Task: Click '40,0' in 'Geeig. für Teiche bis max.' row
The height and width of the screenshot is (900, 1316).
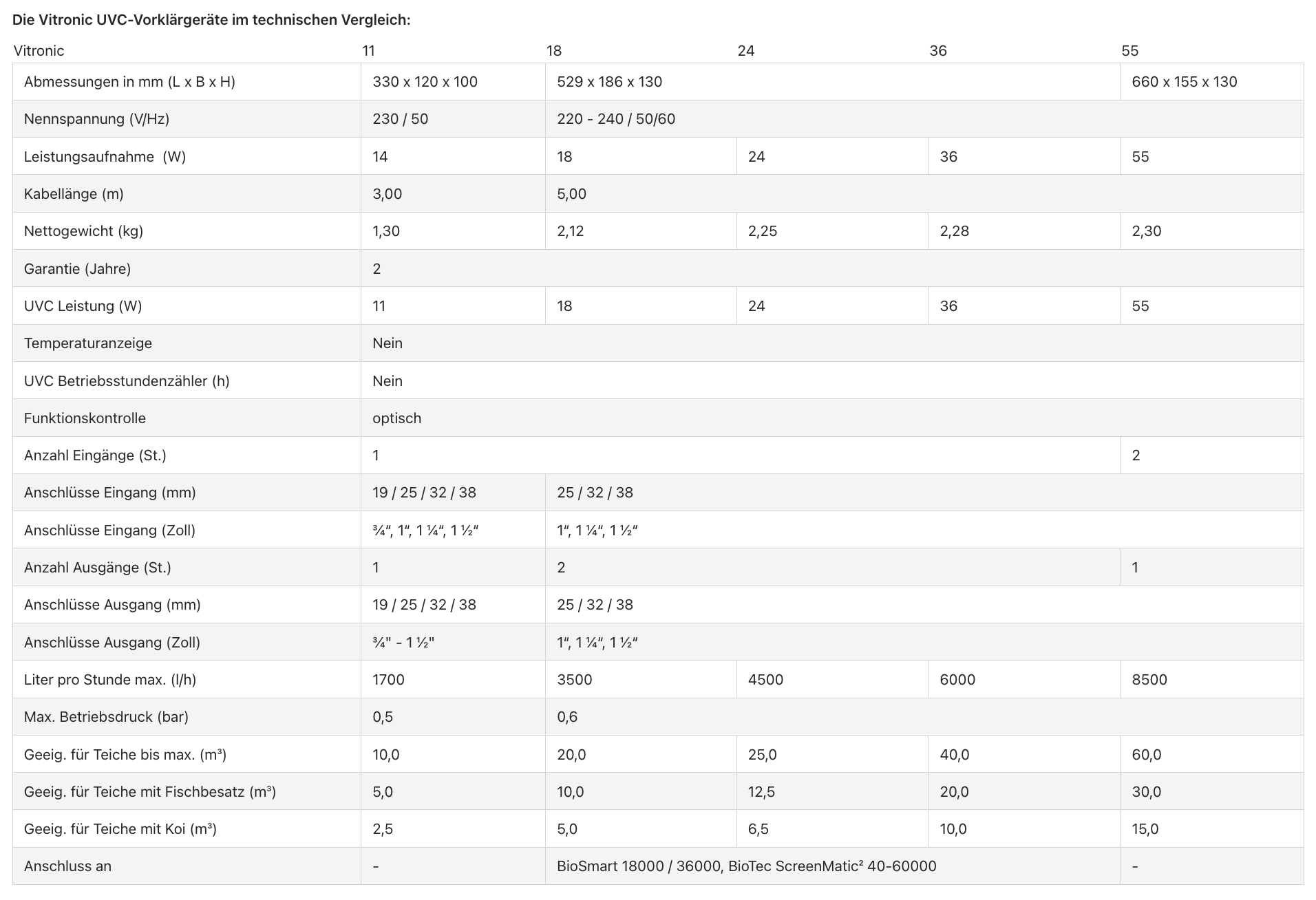Action: click(954, 755)
